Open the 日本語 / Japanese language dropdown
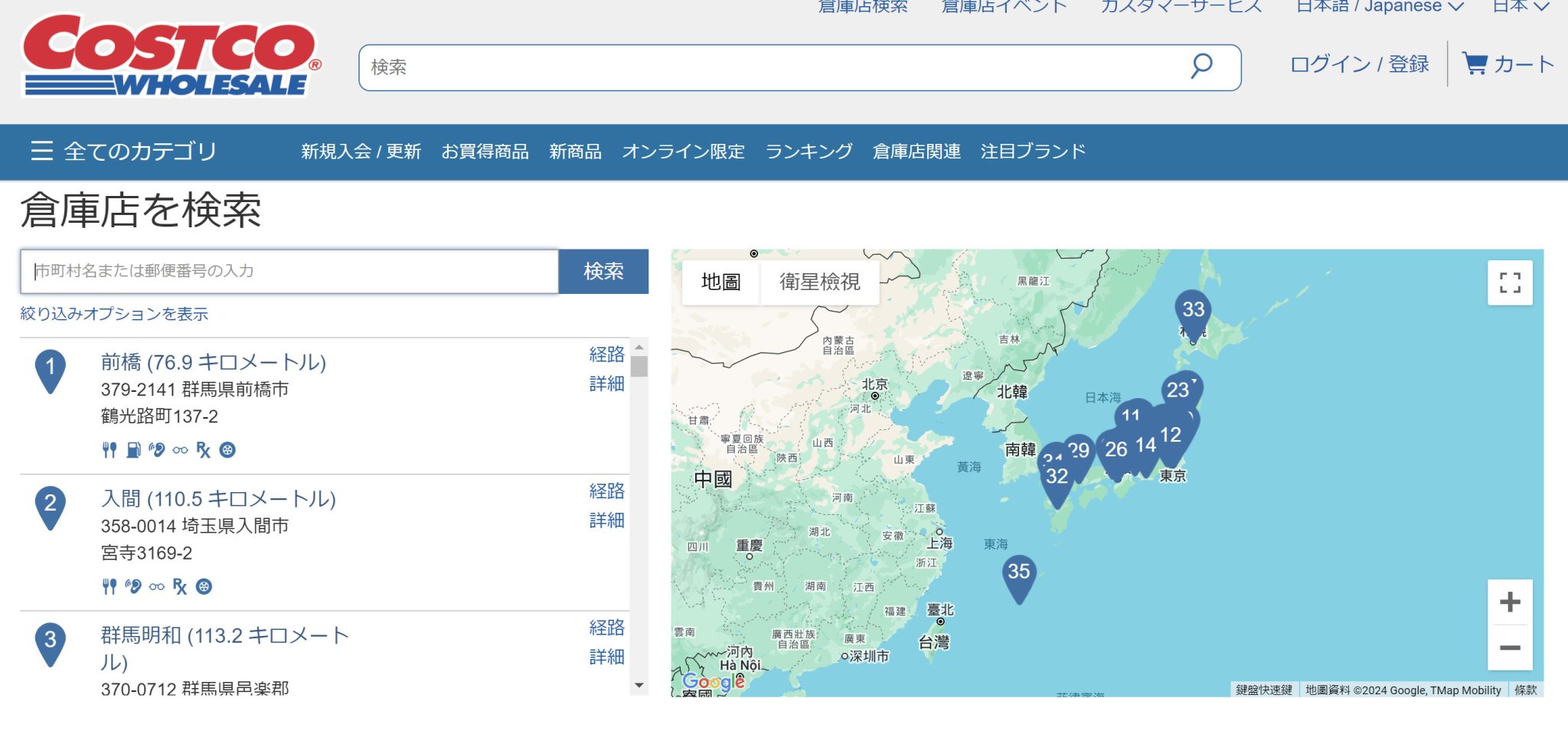The image size is (1568, 734). tap(1380, 6)
